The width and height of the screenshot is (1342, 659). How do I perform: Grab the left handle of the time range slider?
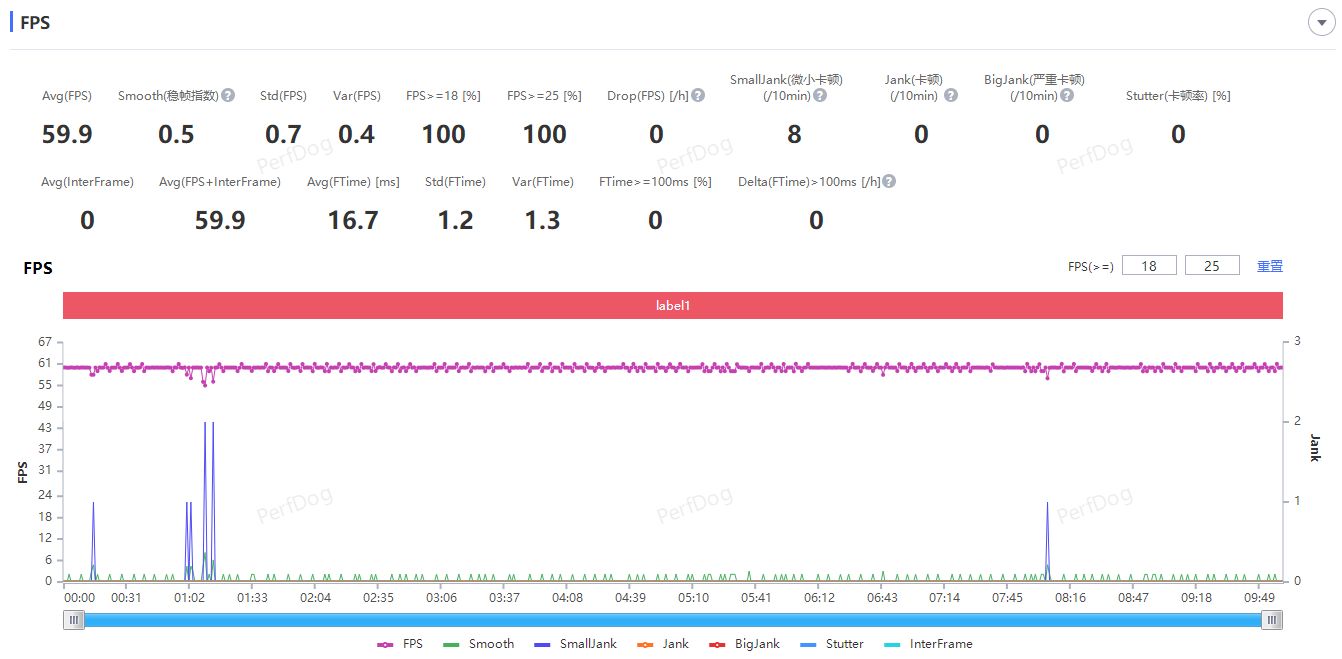pyautogui.click(x=74, y=620)
